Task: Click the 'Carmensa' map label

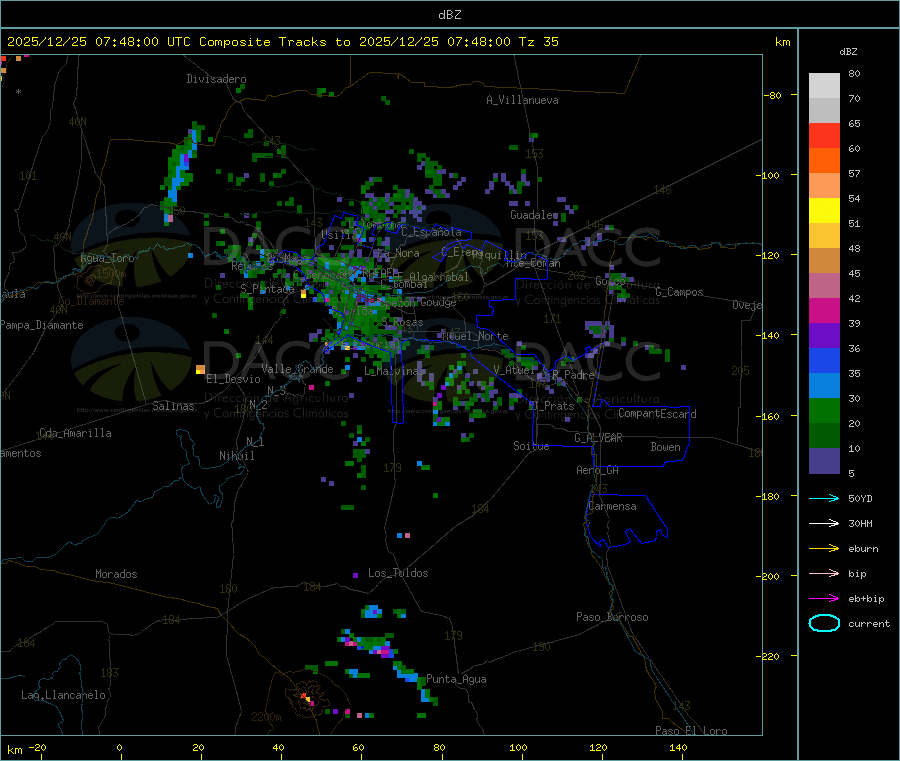Action: coord(612,506)
